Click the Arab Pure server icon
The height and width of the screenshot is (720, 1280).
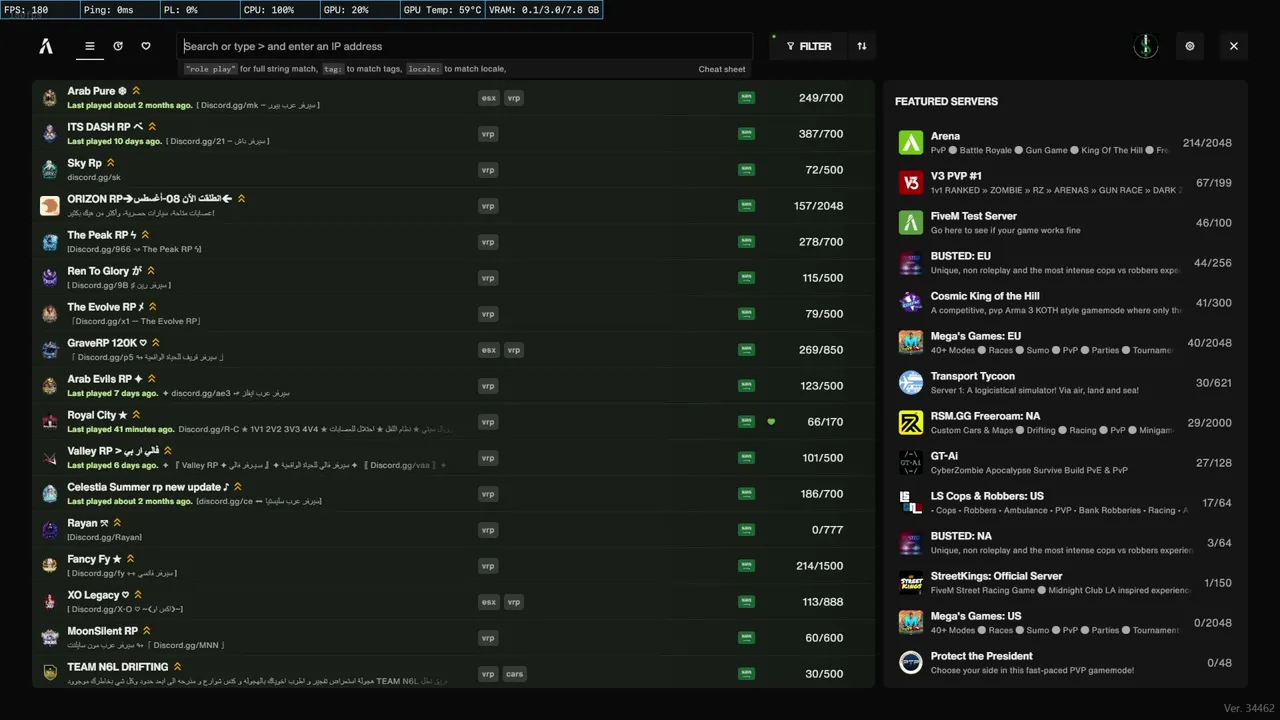tap(50, 98)
